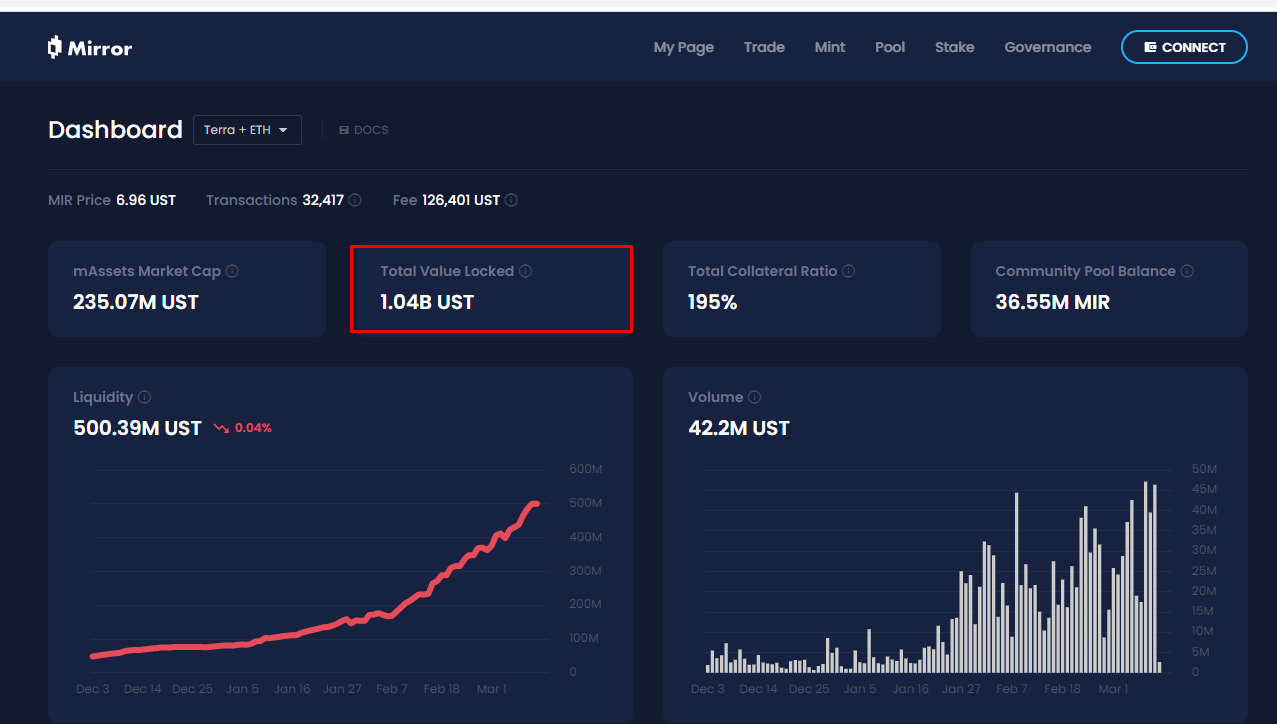Click the wallet icon in CONNECT
The height and width of the screenshot is (724, 1277).
coord(1150,47)
